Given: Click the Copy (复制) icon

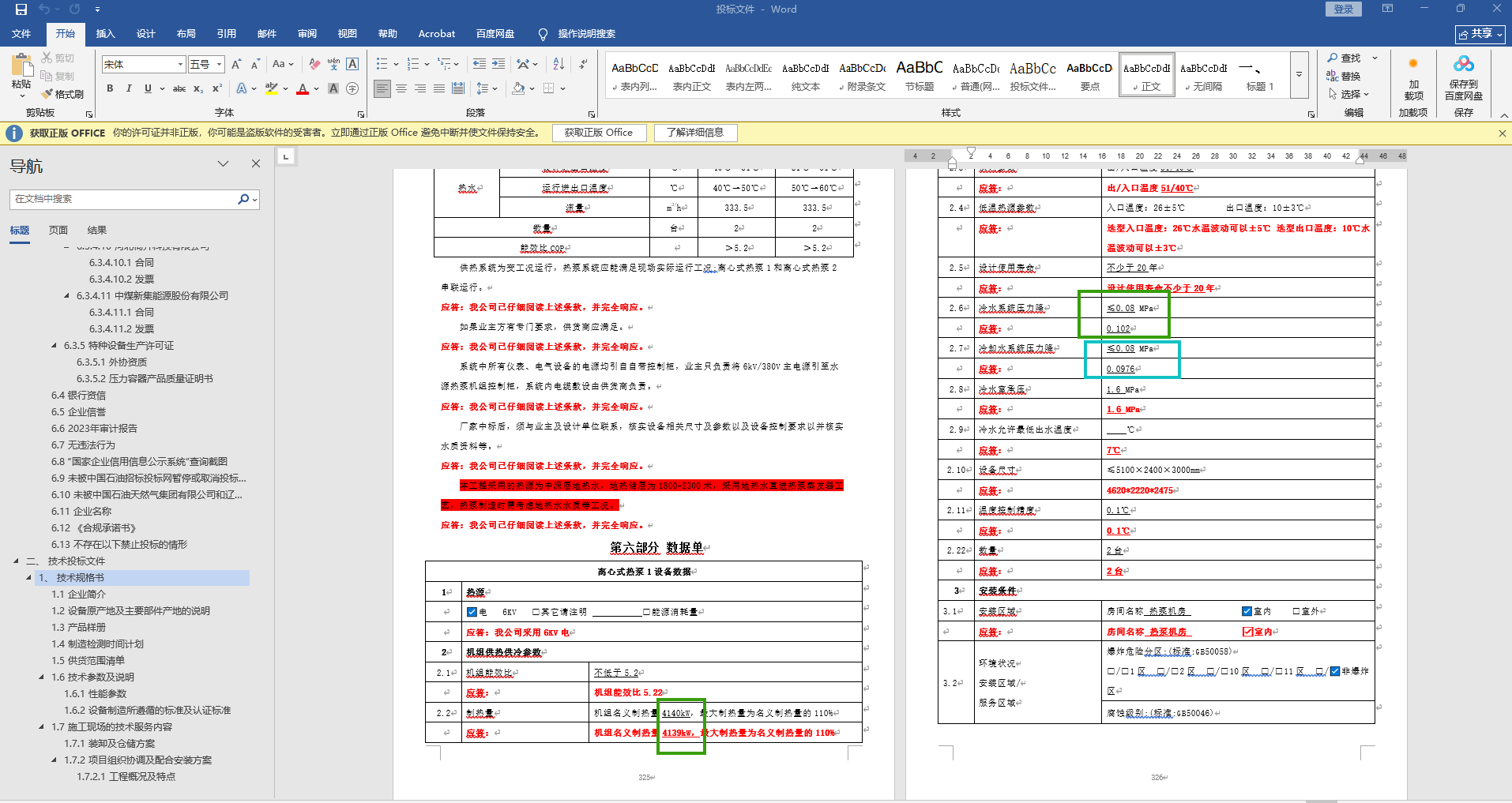Looking at the screenshot, I should point(47,76).
